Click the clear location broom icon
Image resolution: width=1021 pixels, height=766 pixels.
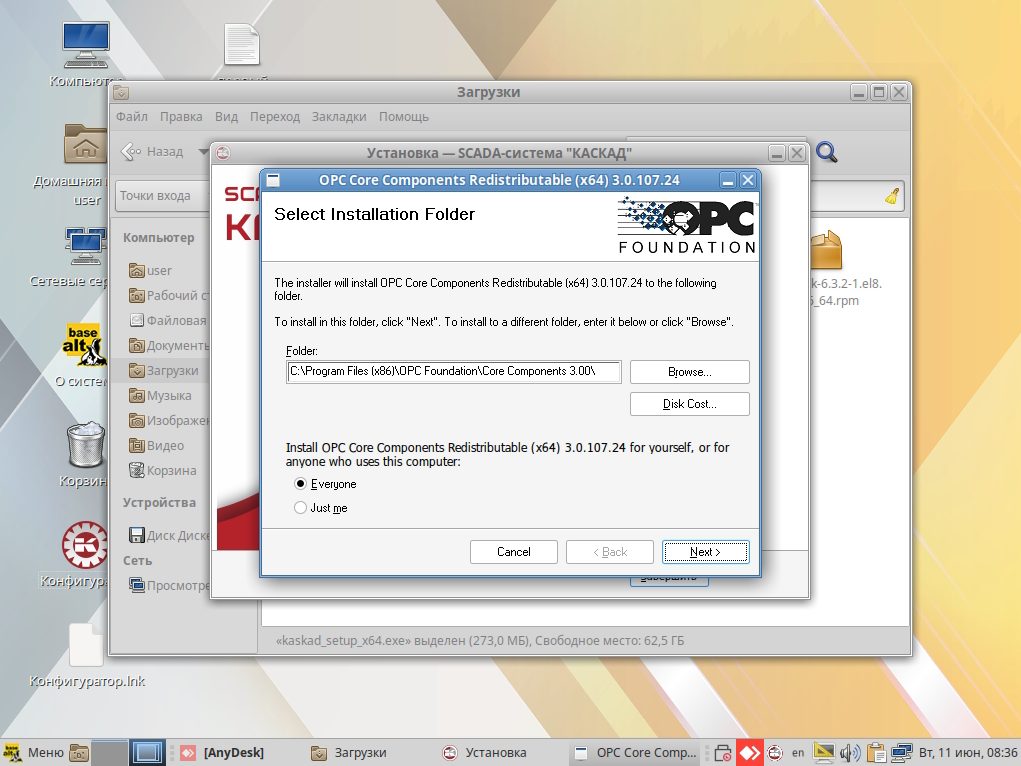(x=892, y=196)
